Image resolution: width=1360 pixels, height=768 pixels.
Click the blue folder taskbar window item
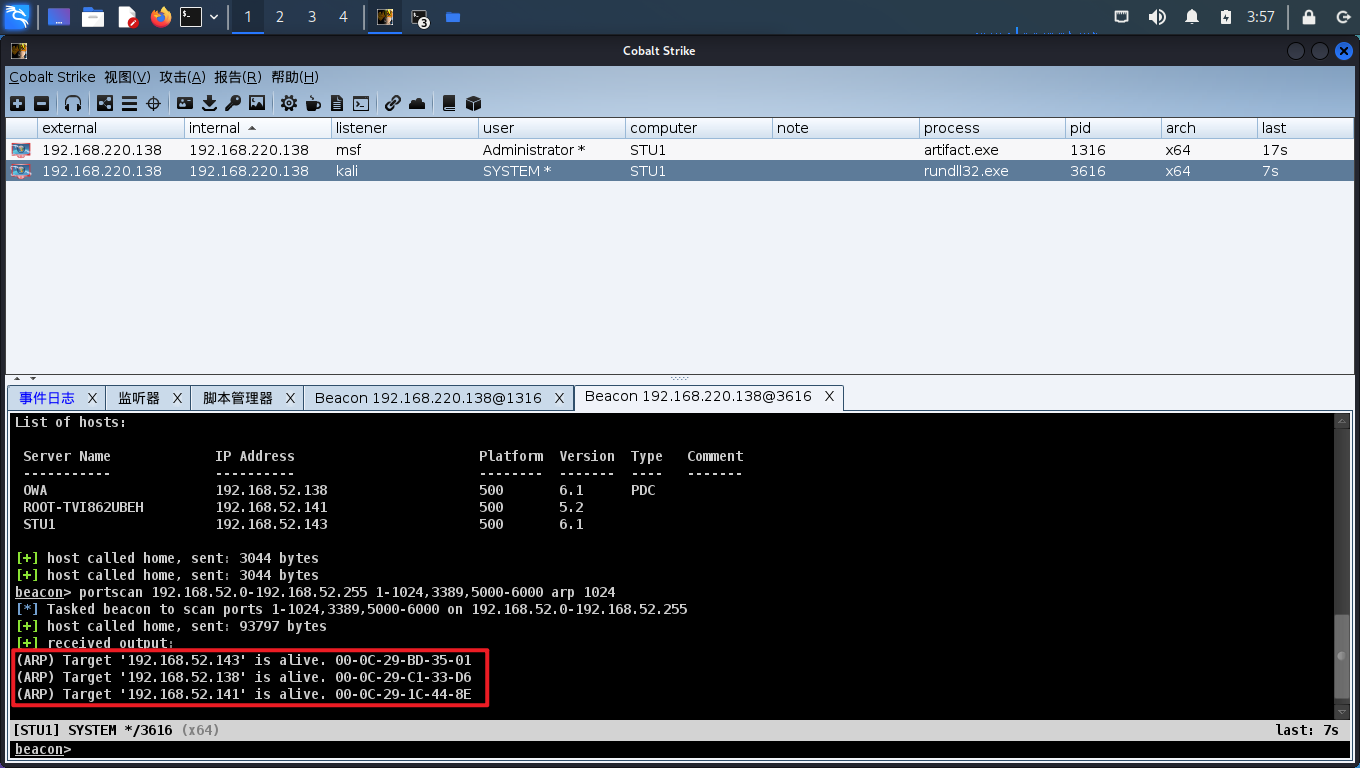pos(453,17)
